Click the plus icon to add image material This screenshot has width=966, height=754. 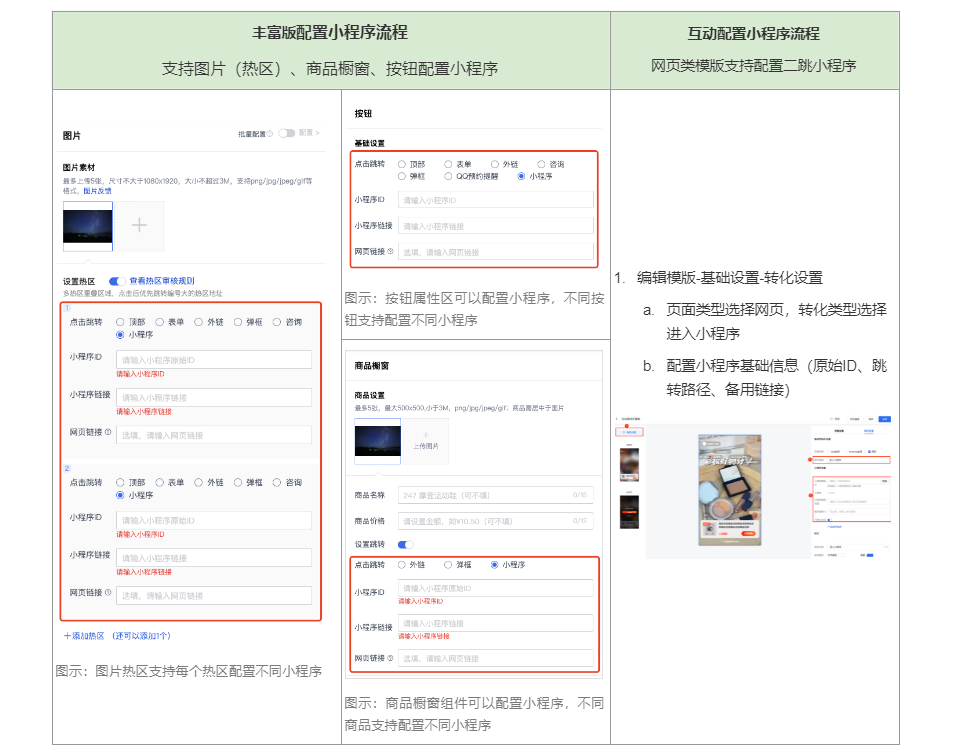[140, 225]
